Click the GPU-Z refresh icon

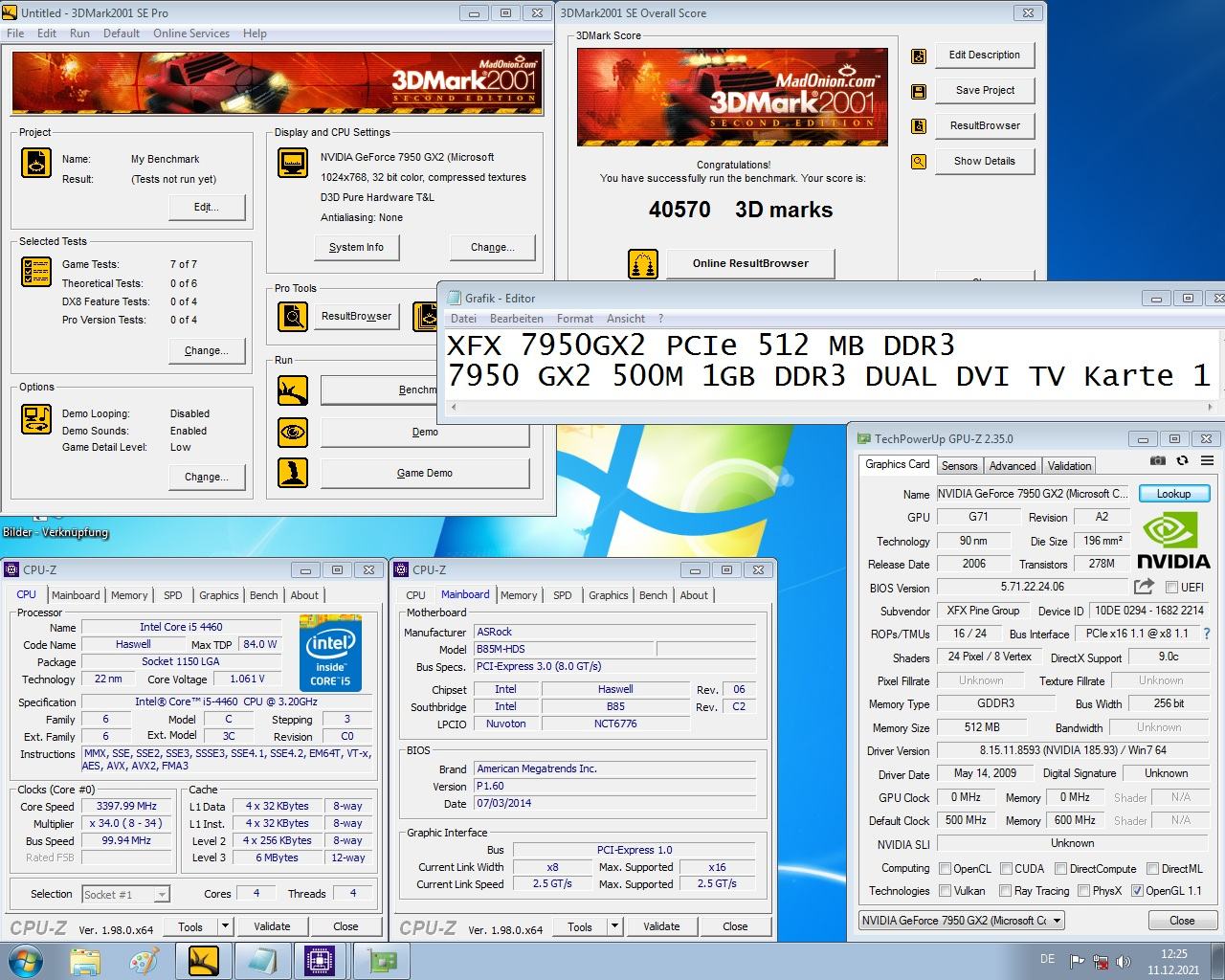(1182, 461)
